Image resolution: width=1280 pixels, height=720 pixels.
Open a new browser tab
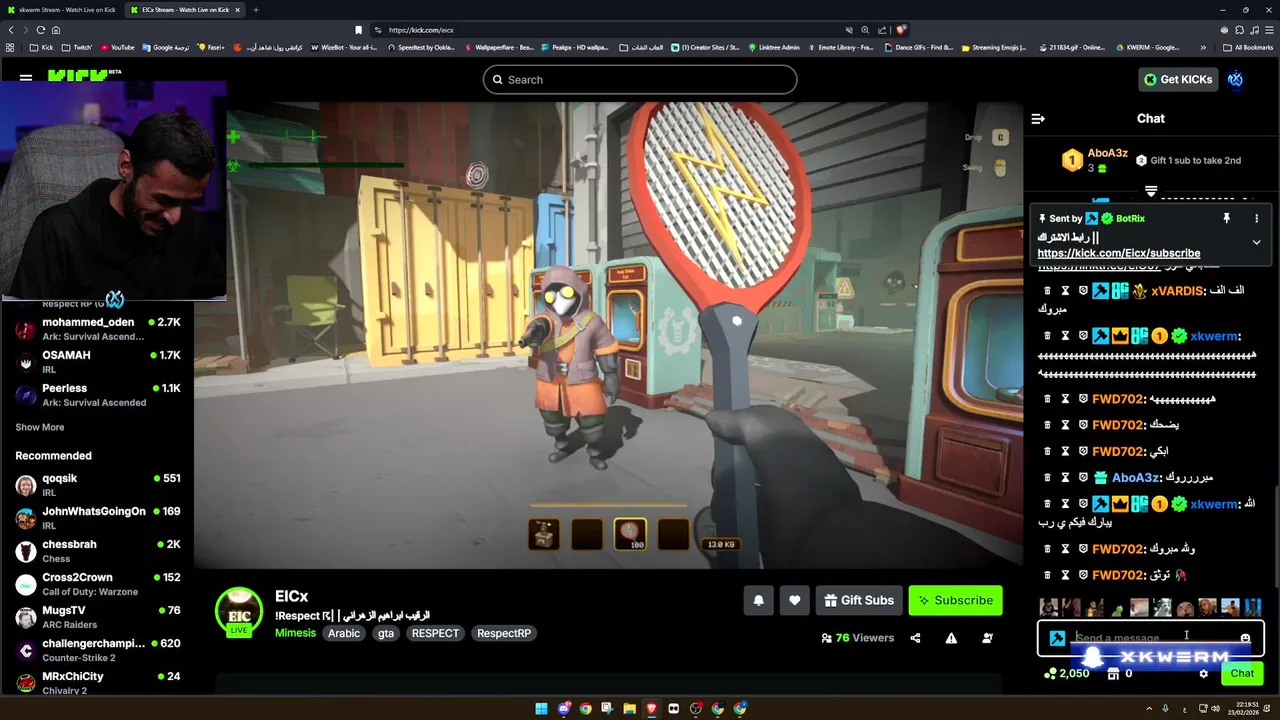point(256,10)
